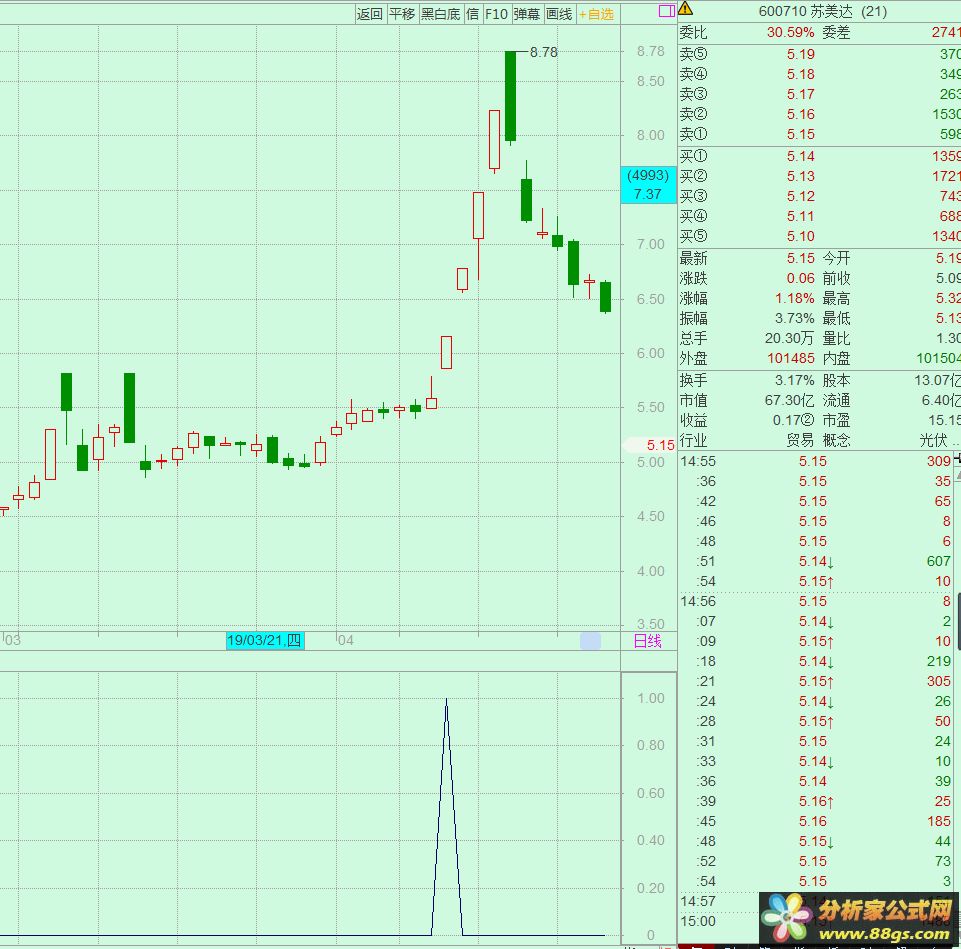Click the :21 tick row with volume 305
This screenshot has width=961, height=949.
pyautogui.click(x=816, y=681)
